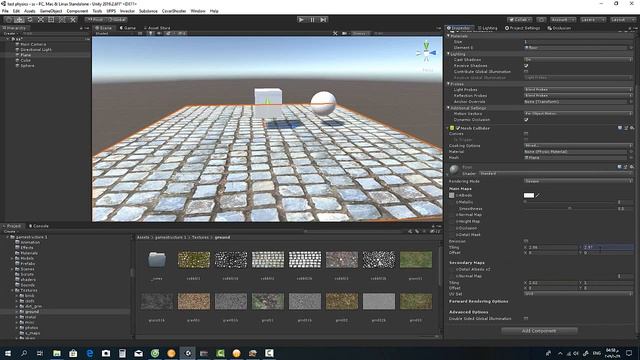Open Shader dropdown for material

[x=555, y=173]
